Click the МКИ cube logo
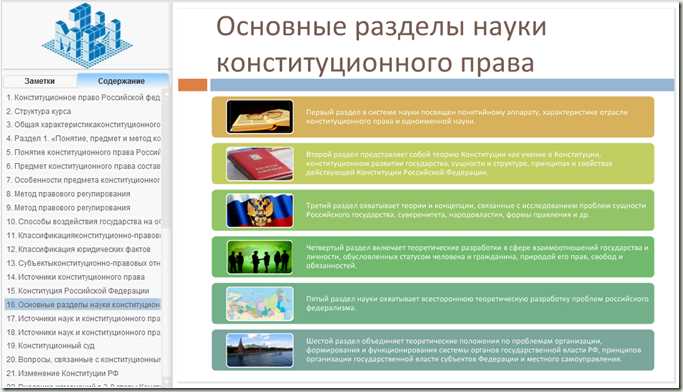This screenshot has height=392, width=683. tap(88, 35)
